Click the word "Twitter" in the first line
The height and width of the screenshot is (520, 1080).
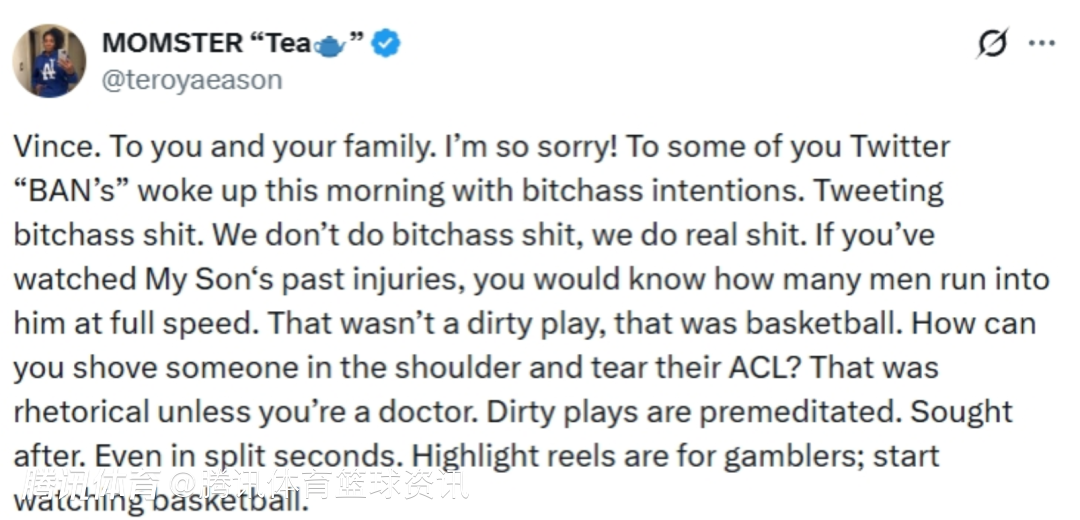point(900,146)
